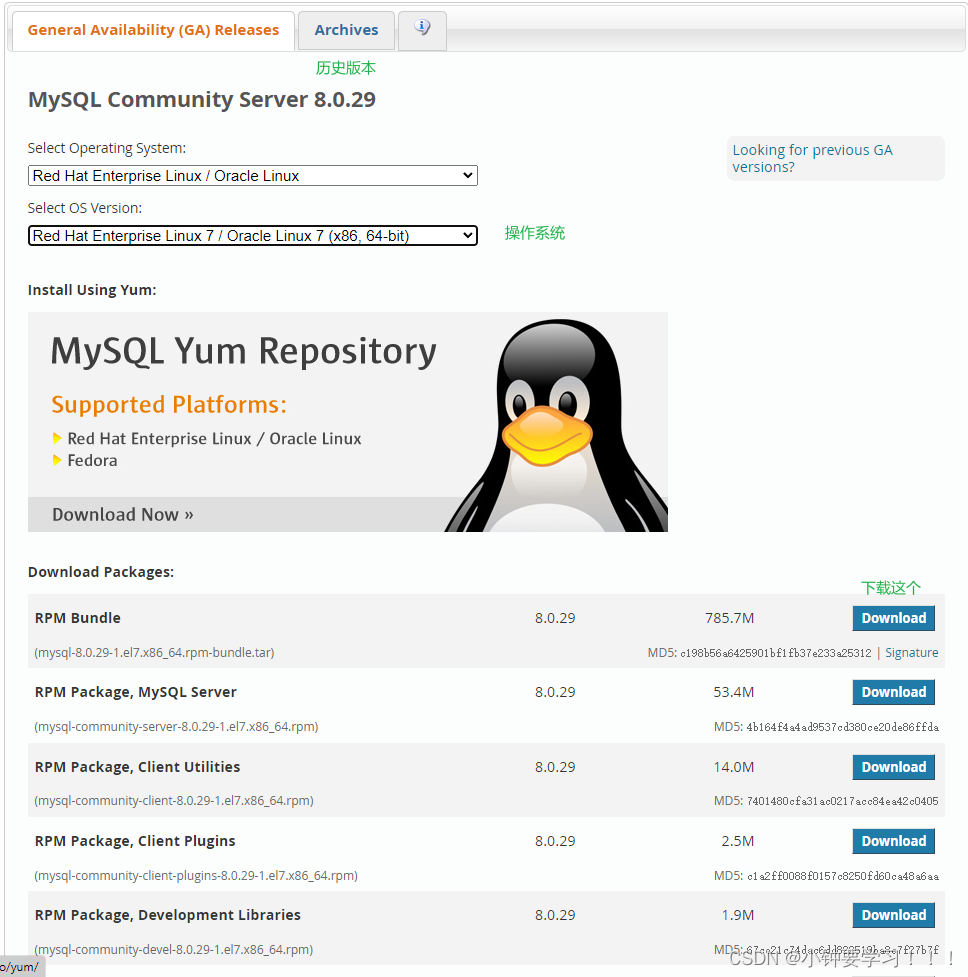Click the MySQL Community Server 8.0.29 heading
This screenshot has height=977, width=968.
pyautogui.click(x=202, y=100)
